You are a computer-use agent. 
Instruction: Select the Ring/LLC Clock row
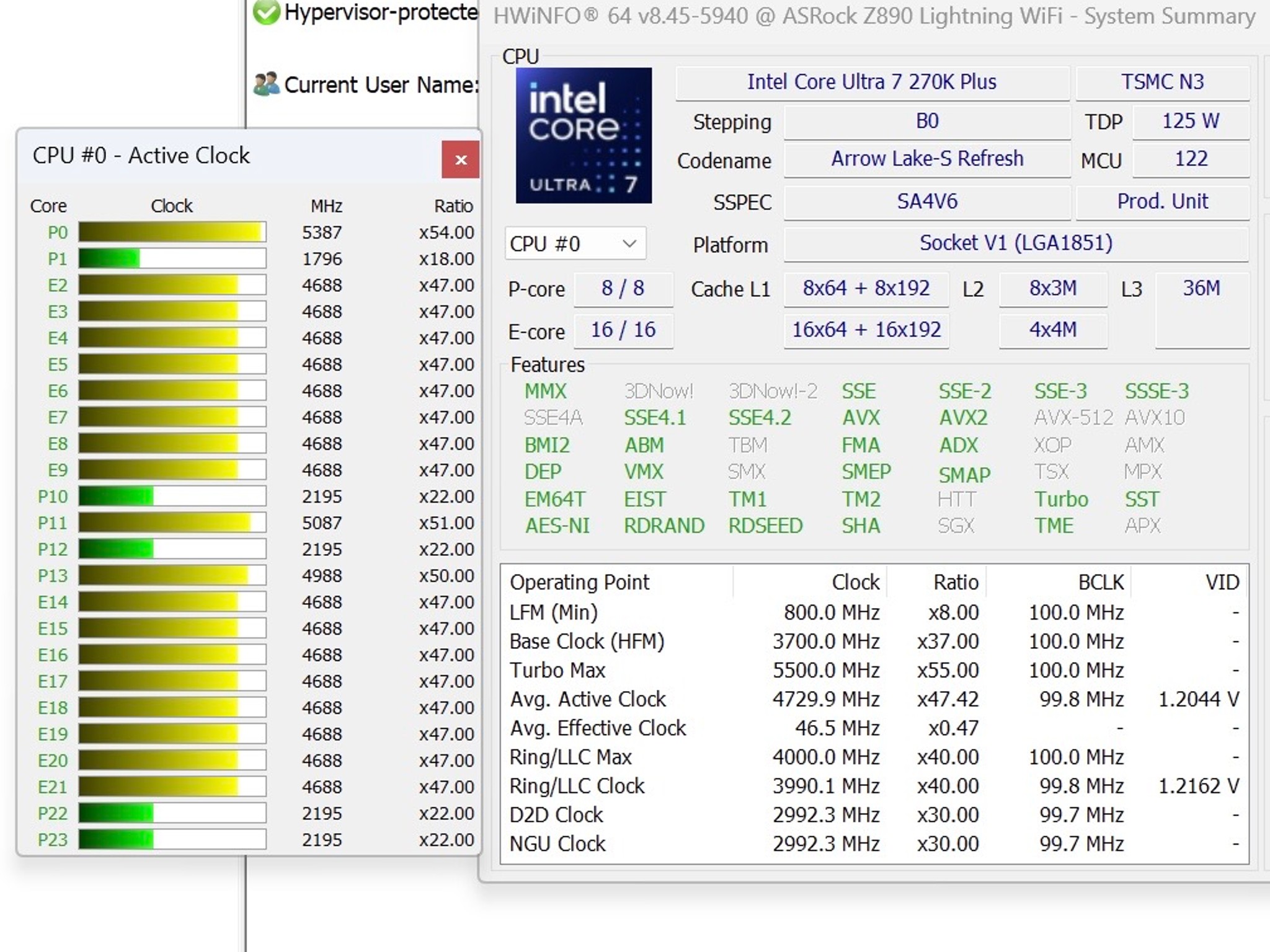pyautogui.click(x=874, y=786)
